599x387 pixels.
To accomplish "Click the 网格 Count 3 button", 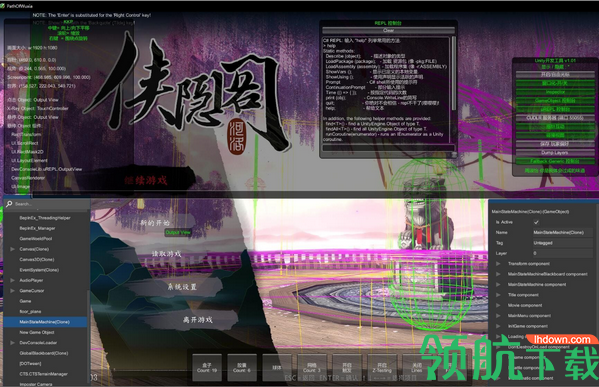I will click(x=312, y=368).
